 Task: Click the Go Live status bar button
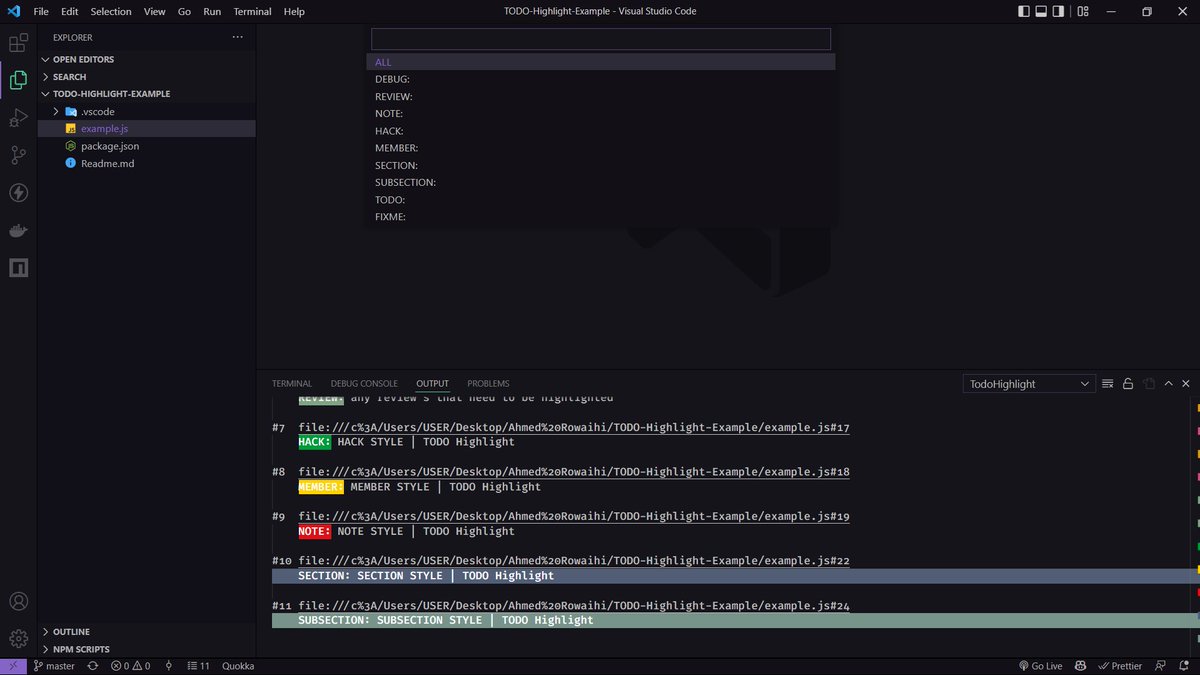click(x=1040, y=666)
